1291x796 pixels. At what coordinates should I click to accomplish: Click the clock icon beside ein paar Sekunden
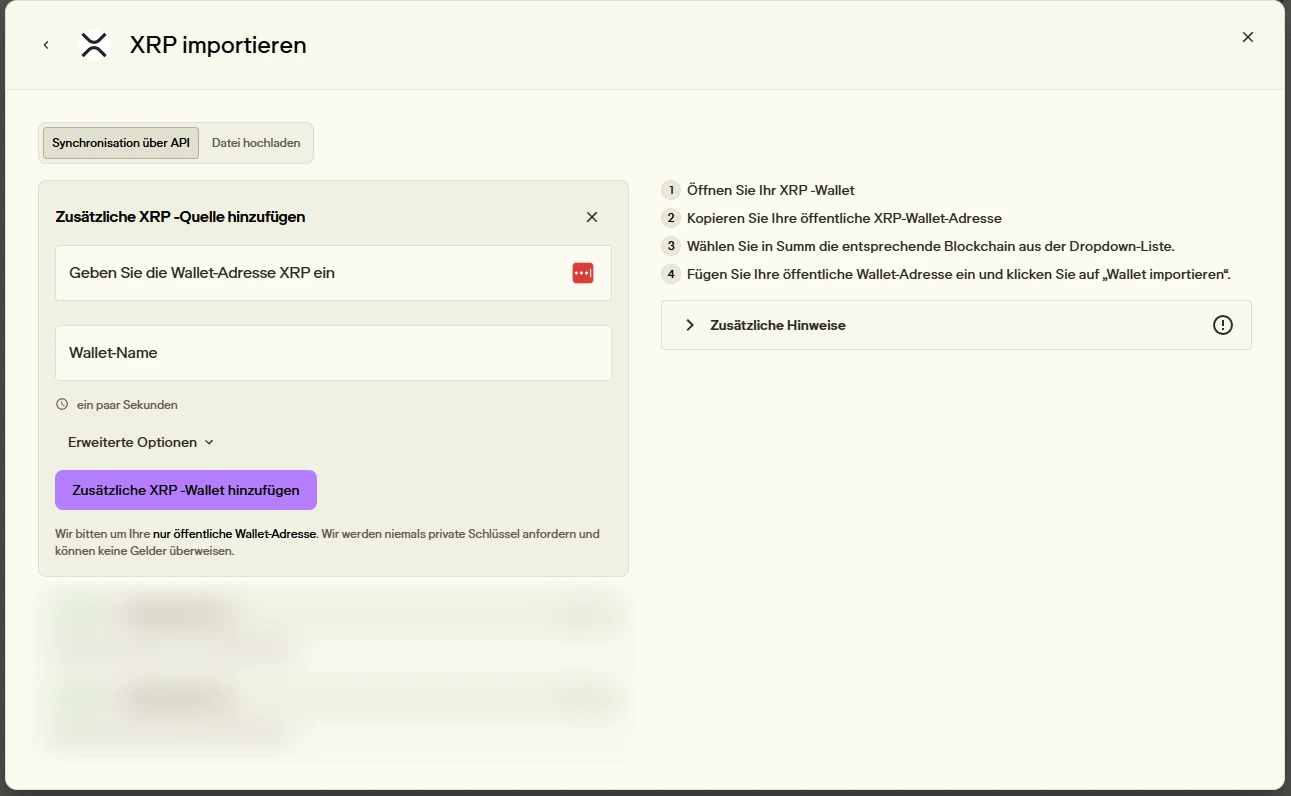pos(62,405)
